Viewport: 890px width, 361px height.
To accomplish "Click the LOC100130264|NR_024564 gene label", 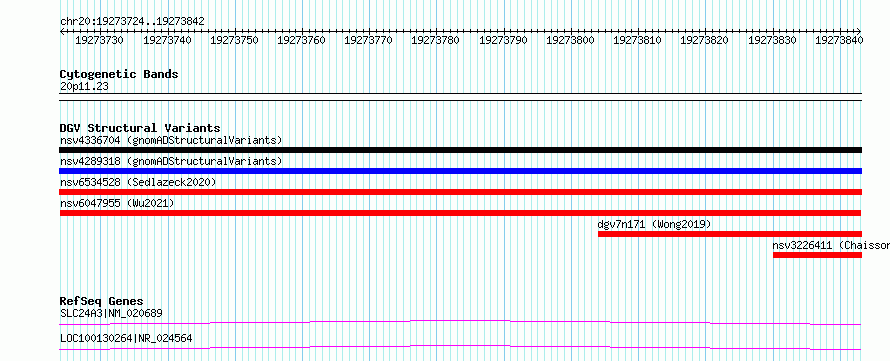I will (126, 338).
